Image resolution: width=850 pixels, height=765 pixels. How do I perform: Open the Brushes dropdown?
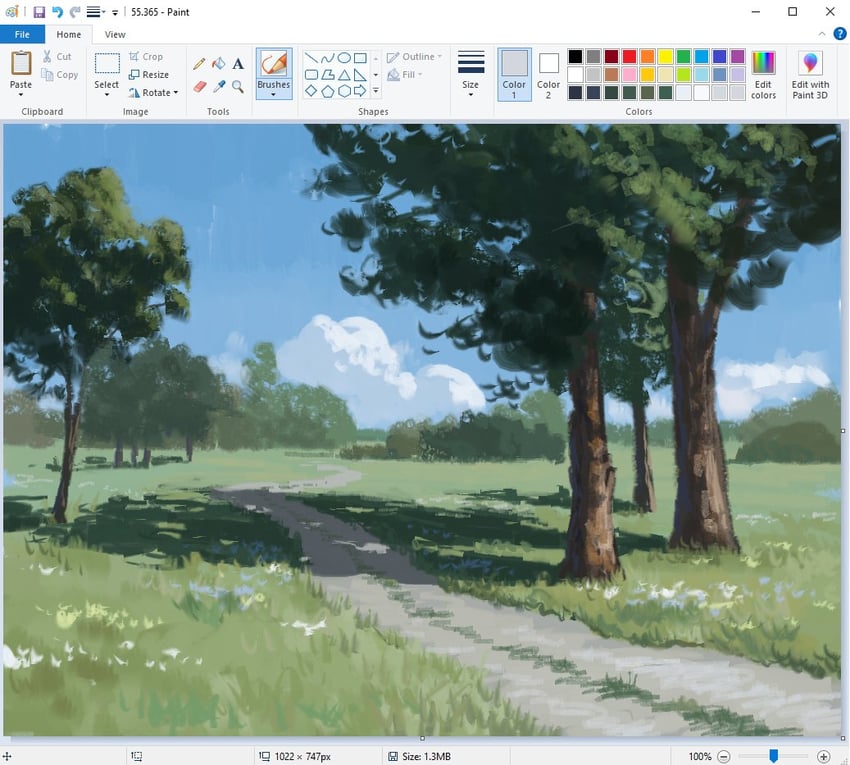[x=274, y=89]
